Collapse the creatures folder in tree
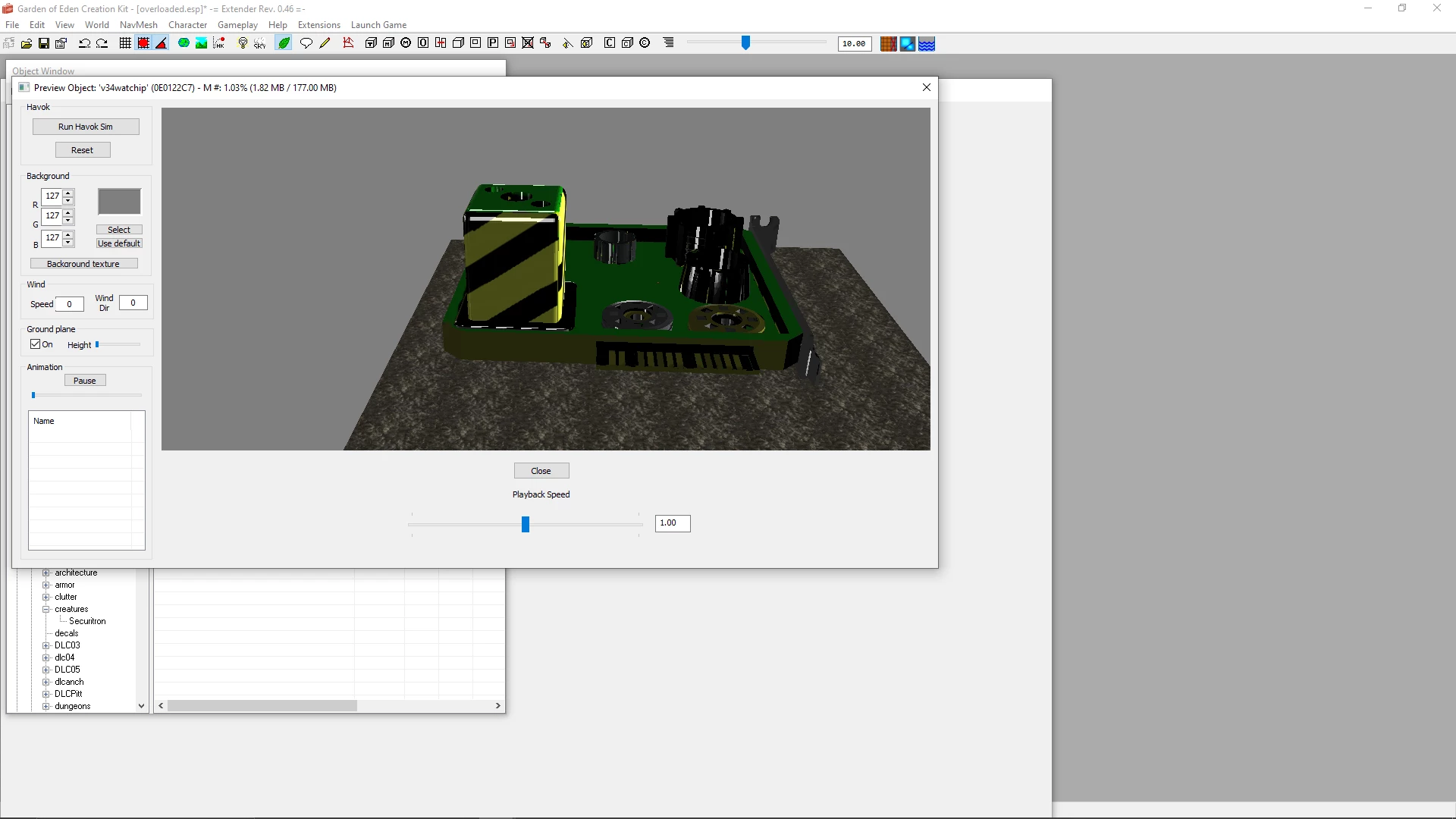The height and width of the screenshot is (819, 1456). pyautogui.click(x=46, y=610)
